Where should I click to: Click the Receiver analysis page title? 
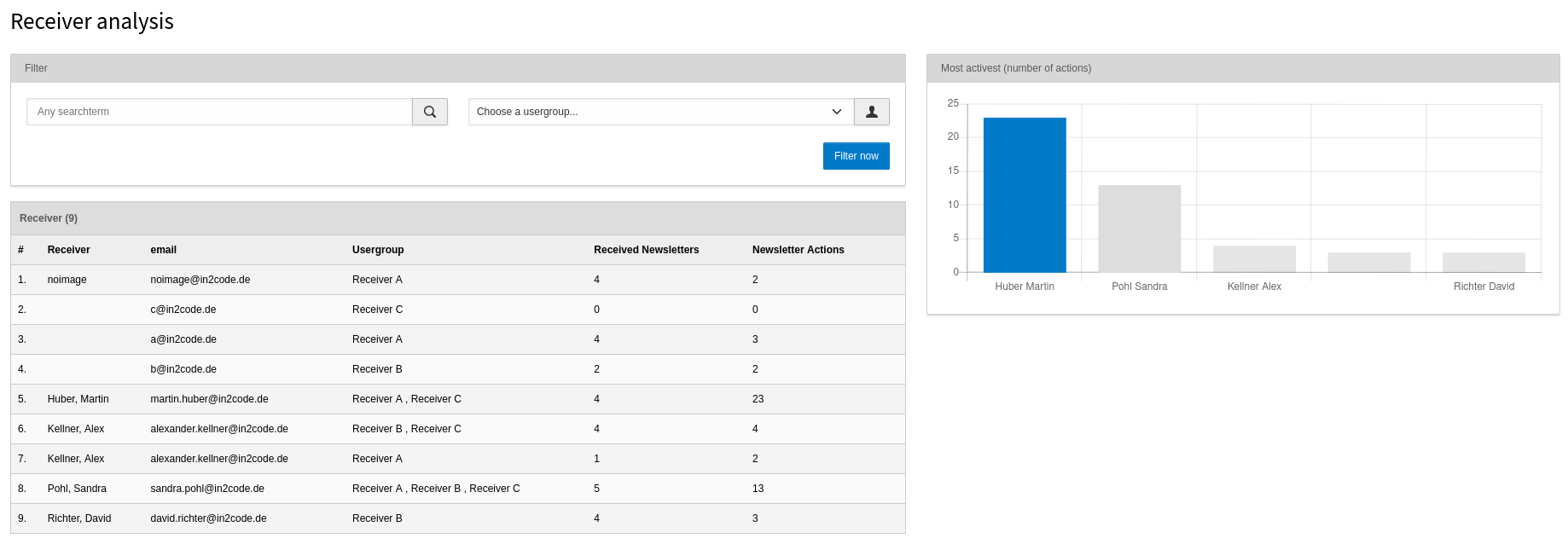(x=92, y=21)
